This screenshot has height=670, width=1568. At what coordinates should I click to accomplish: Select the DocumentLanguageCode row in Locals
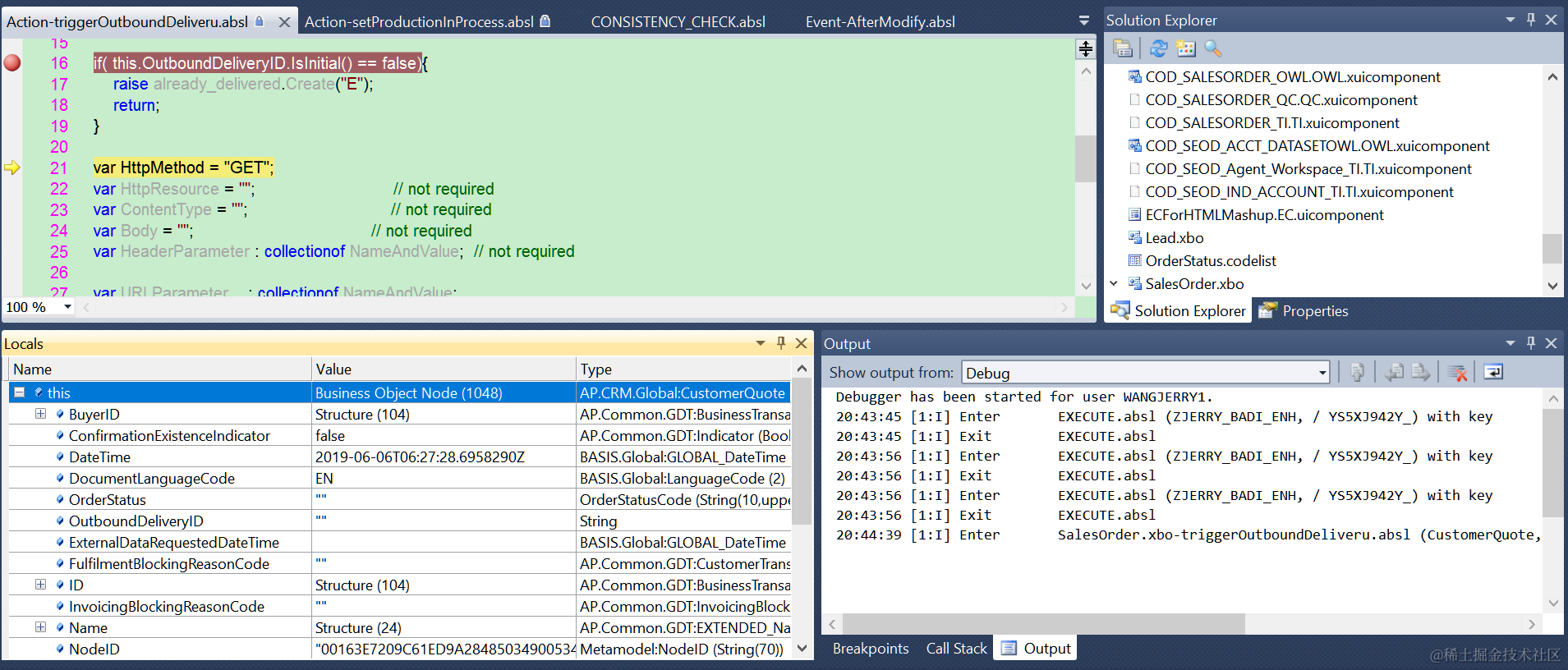tap(399, 478)
